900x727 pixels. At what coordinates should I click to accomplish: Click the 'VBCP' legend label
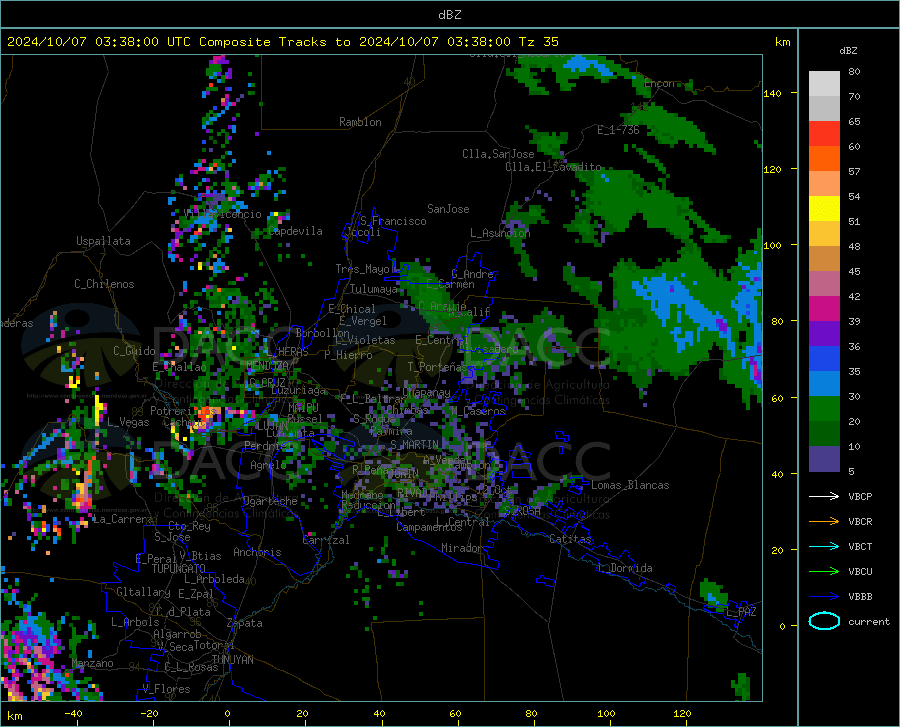click(860, 496)
